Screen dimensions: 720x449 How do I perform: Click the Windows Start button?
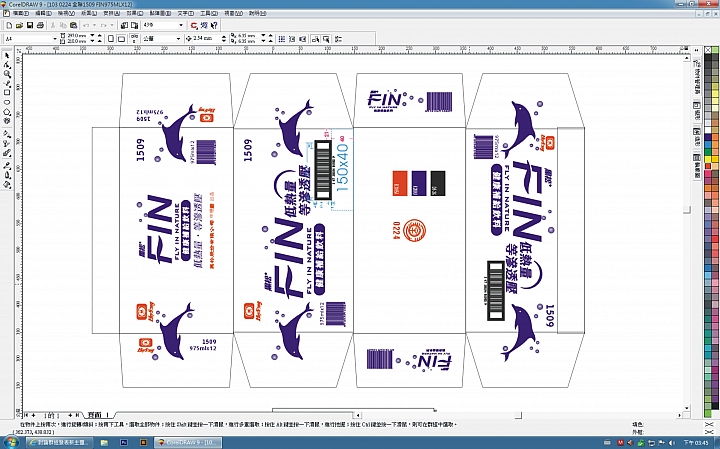tap(11, 443)
